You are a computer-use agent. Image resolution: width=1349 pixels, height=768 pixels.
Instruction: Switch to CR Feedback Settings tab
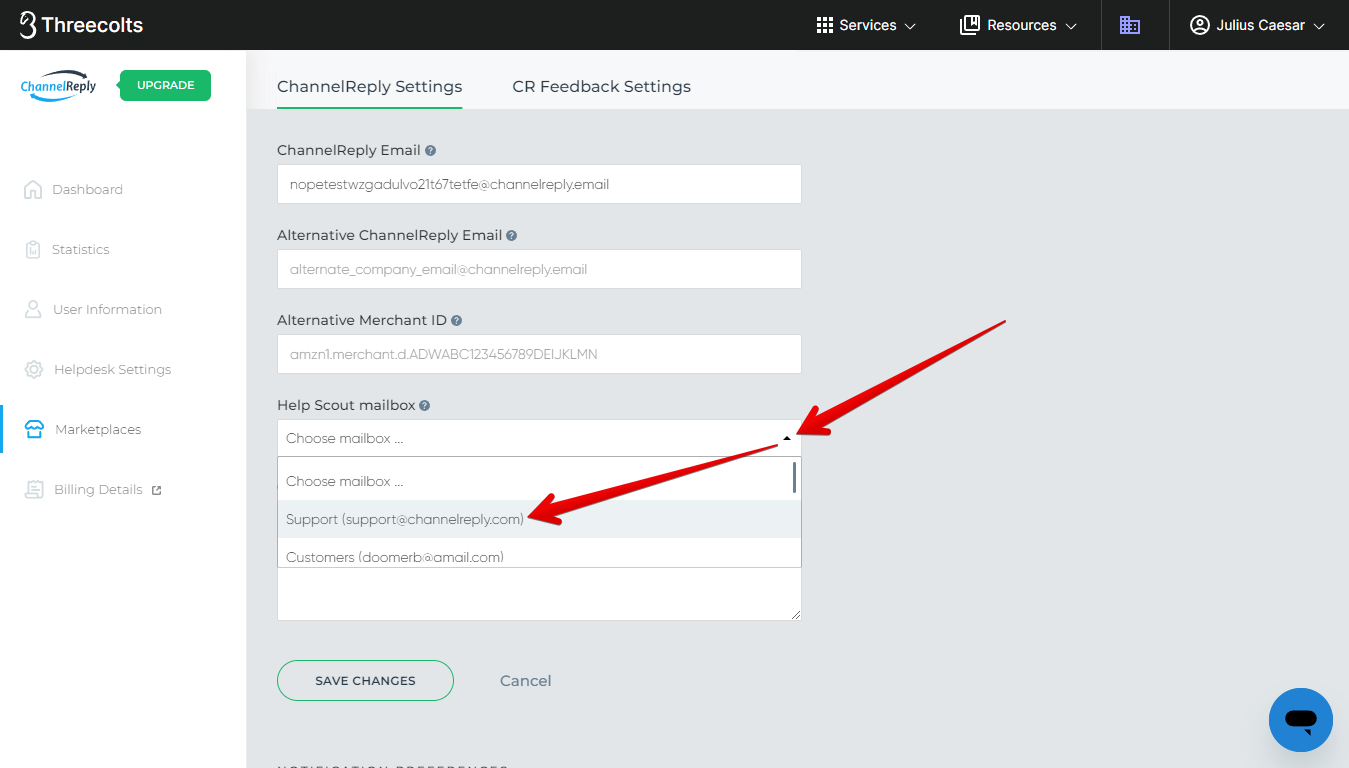click(x=601, y=86)
